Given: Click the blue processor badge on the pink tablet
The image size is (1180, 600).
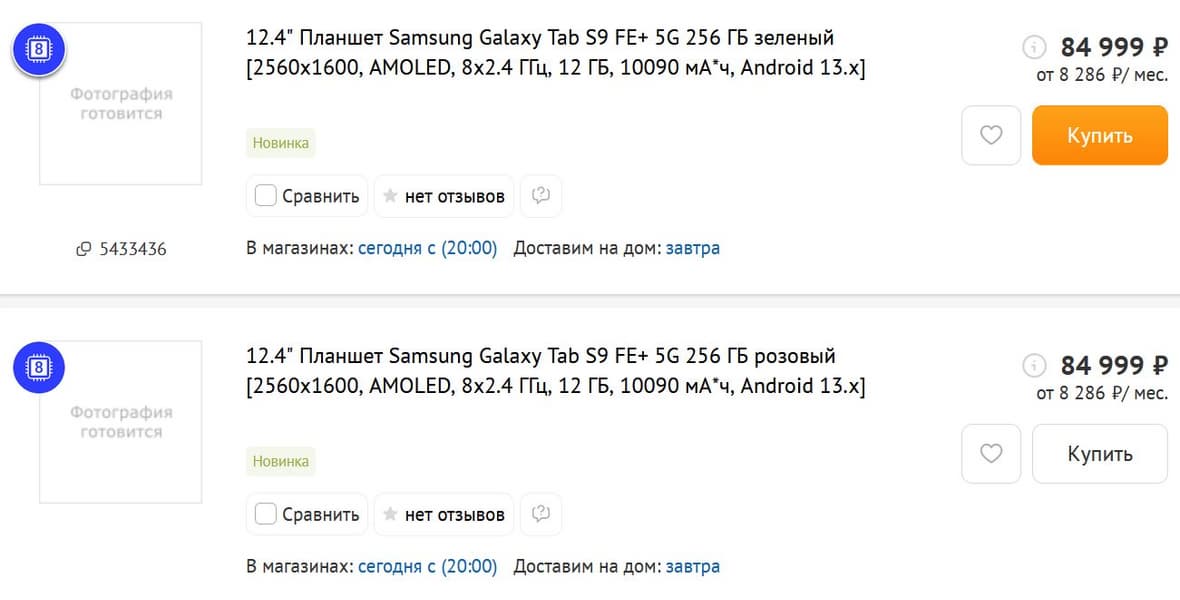Looking at the screenshot, I should click(x=39, y=367).
